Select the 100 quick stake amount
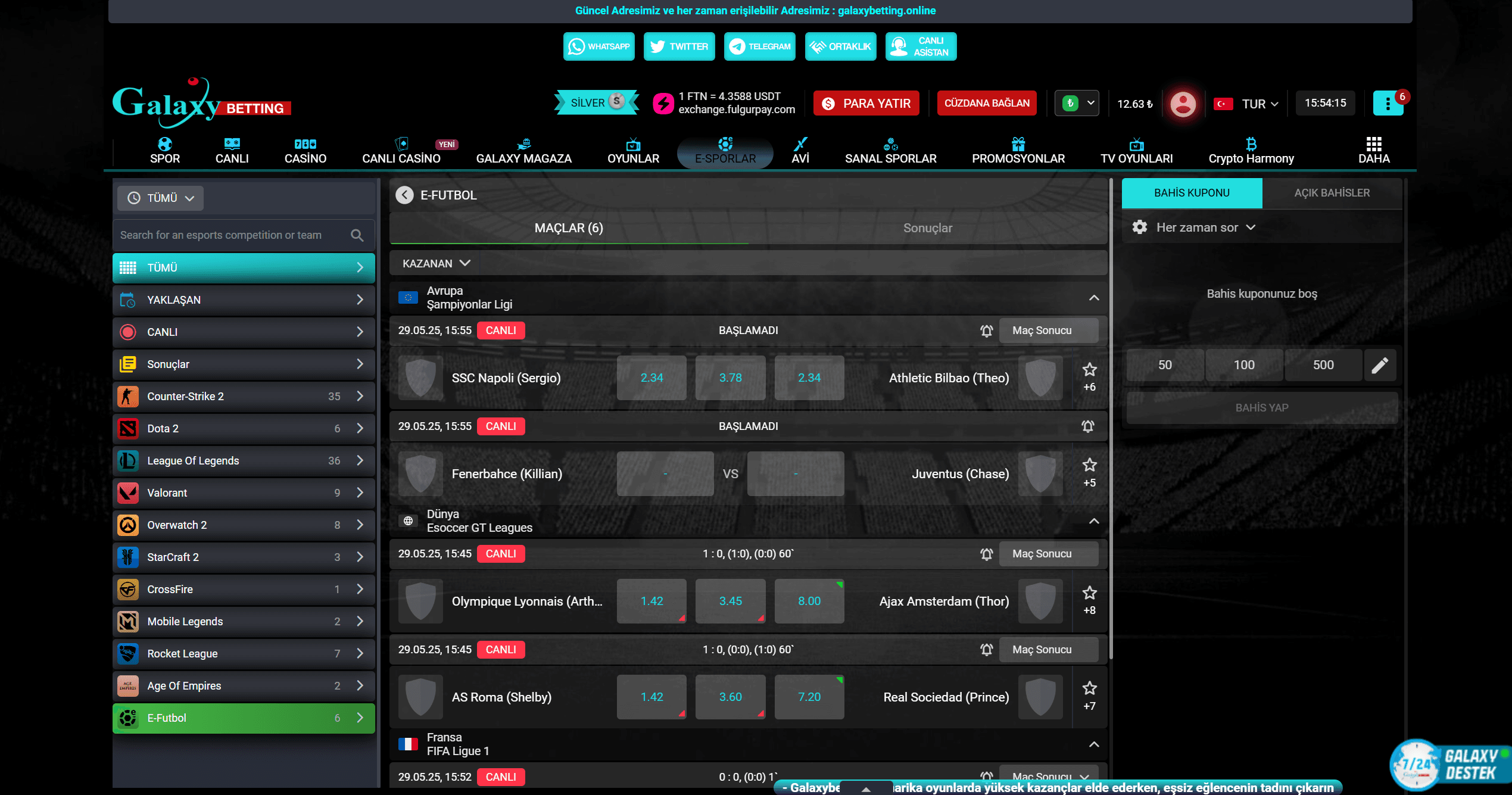 click(x=1244, y=365)
